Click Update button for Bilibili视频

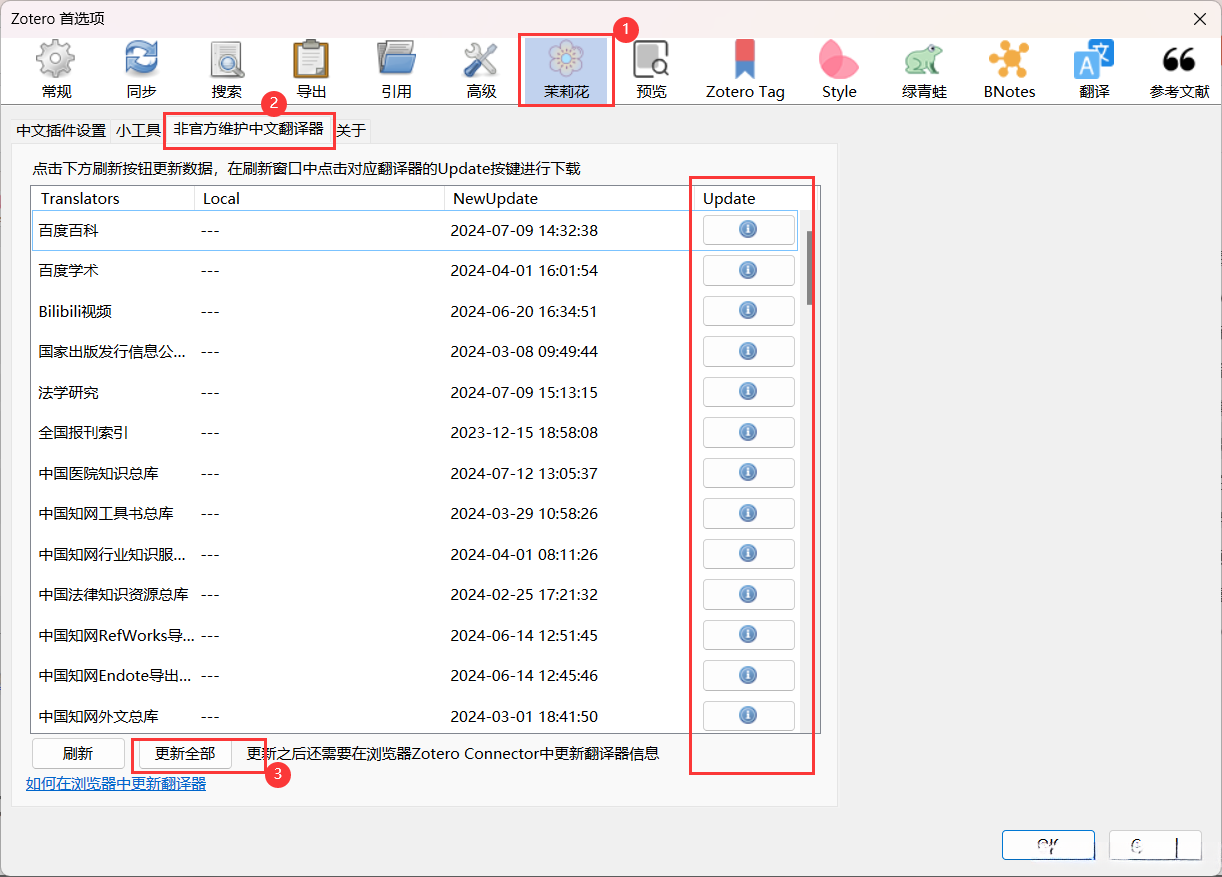(x=748, y=311)
